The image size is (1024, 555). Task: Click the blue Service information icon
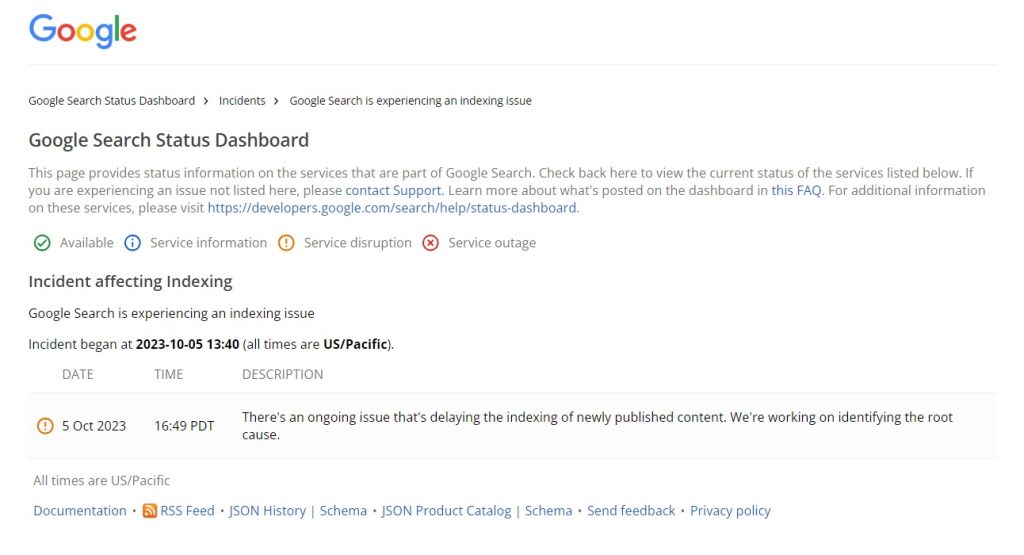click(x=133, y=243)
